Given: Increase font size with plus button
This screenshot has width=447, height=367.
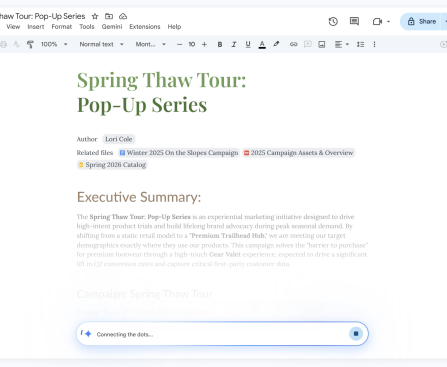Looking at the screenshot, I should pos(204,44).
